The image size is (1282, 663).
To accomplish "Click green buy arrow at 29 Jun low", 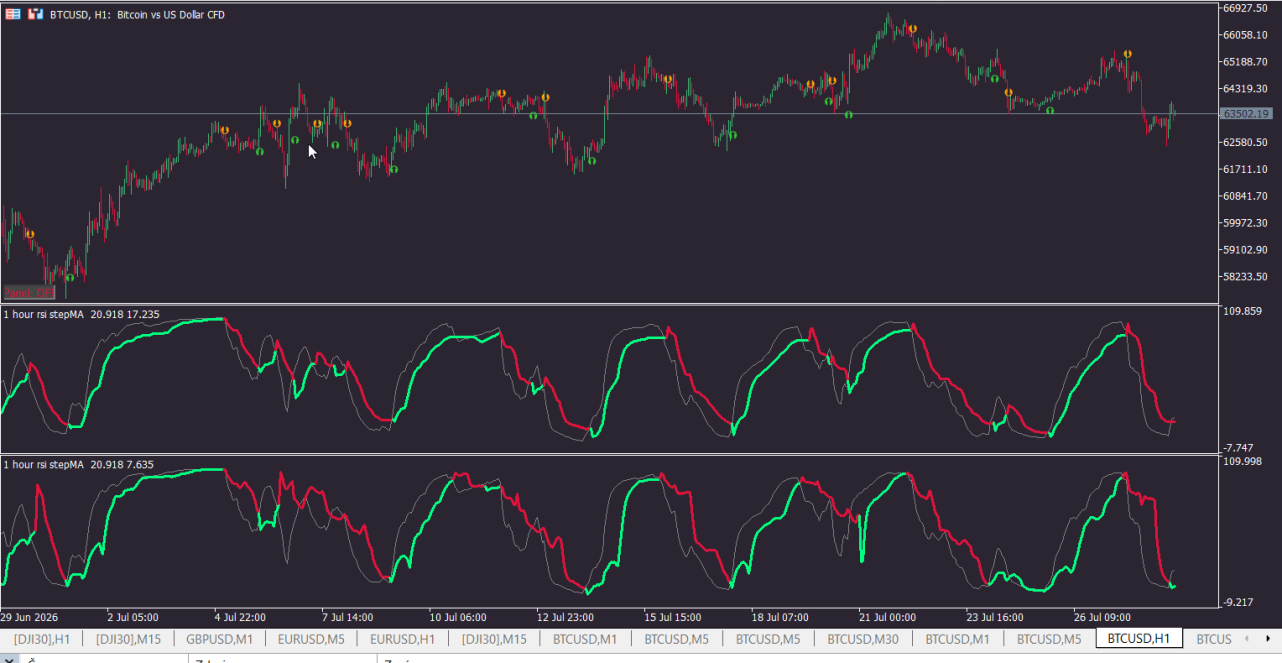I will click(69, 278).
